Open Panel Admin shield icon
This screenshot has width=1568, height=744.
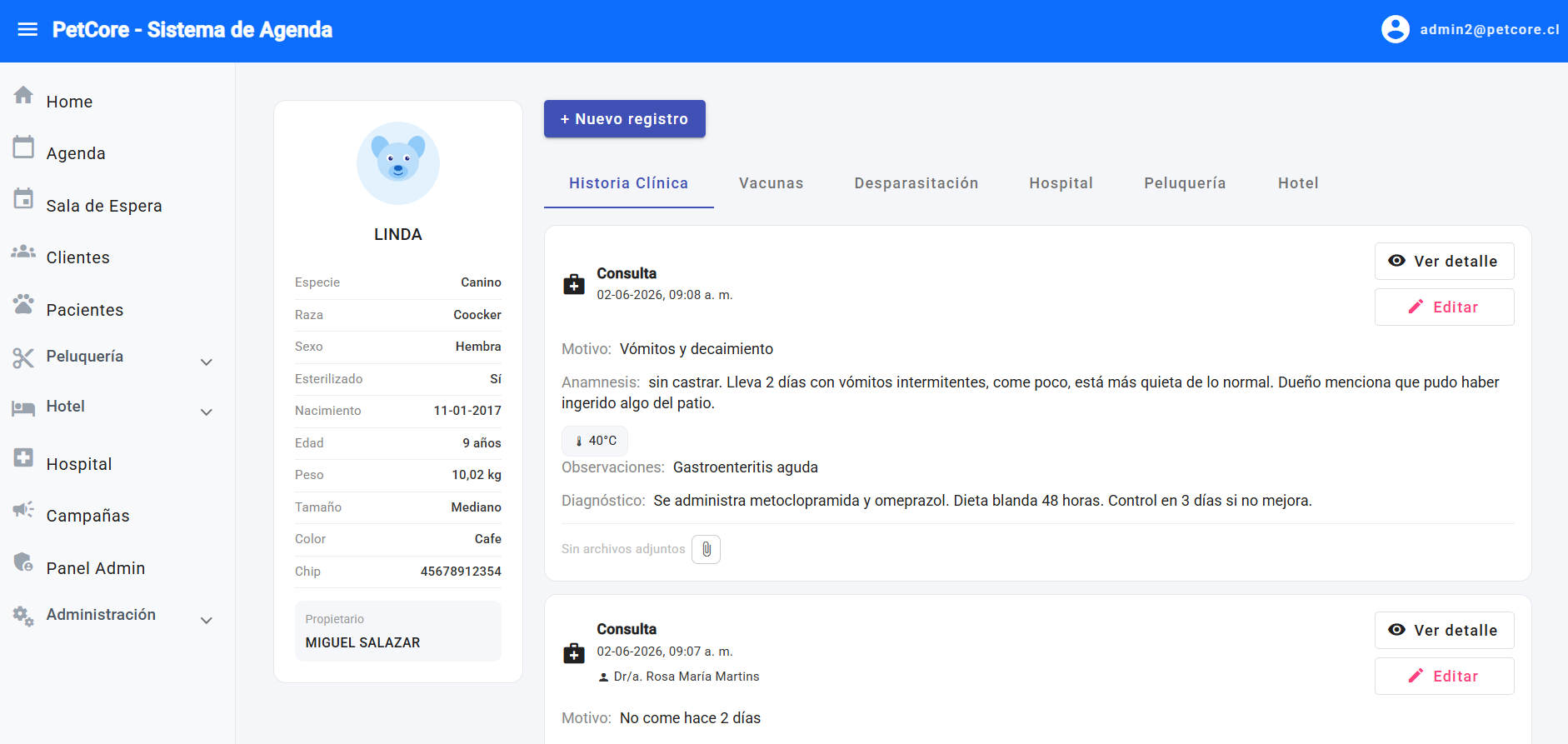(x=23, y=562)
